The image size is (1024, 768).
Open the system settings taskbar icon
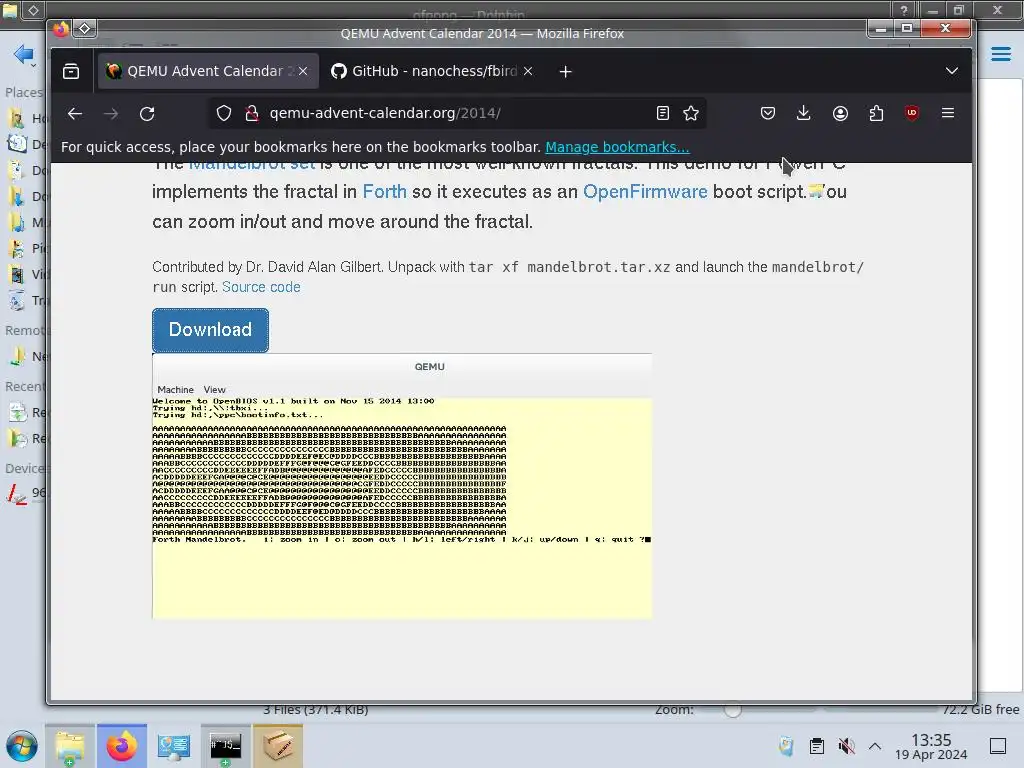coord(174,746)
